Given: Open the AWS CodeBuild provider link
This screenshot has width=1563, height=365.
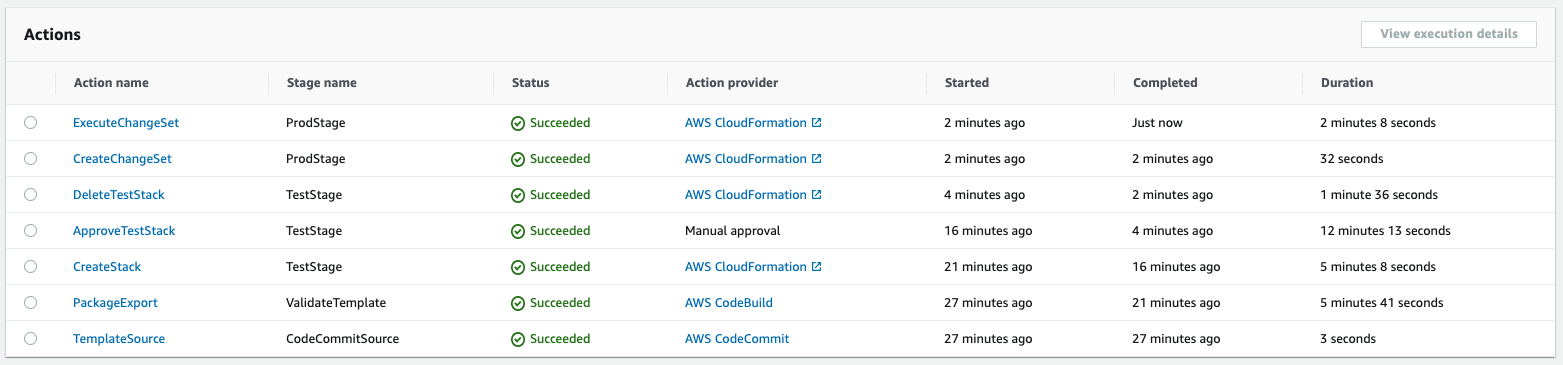Looking at the screenshot, I should (x=729, y=303).
